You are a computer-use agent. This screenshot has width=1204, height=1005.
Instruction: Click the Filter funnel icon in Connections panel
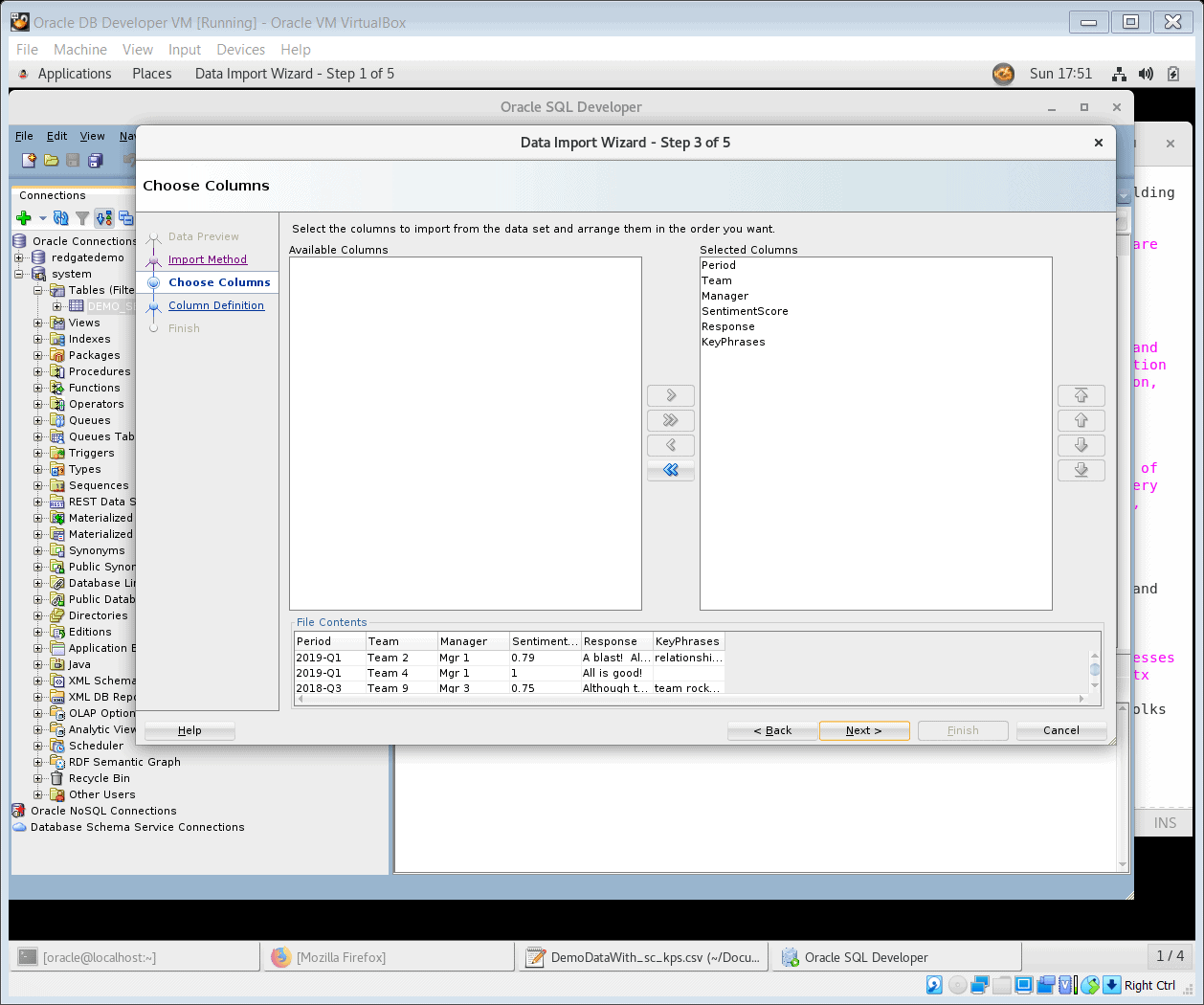82,218
